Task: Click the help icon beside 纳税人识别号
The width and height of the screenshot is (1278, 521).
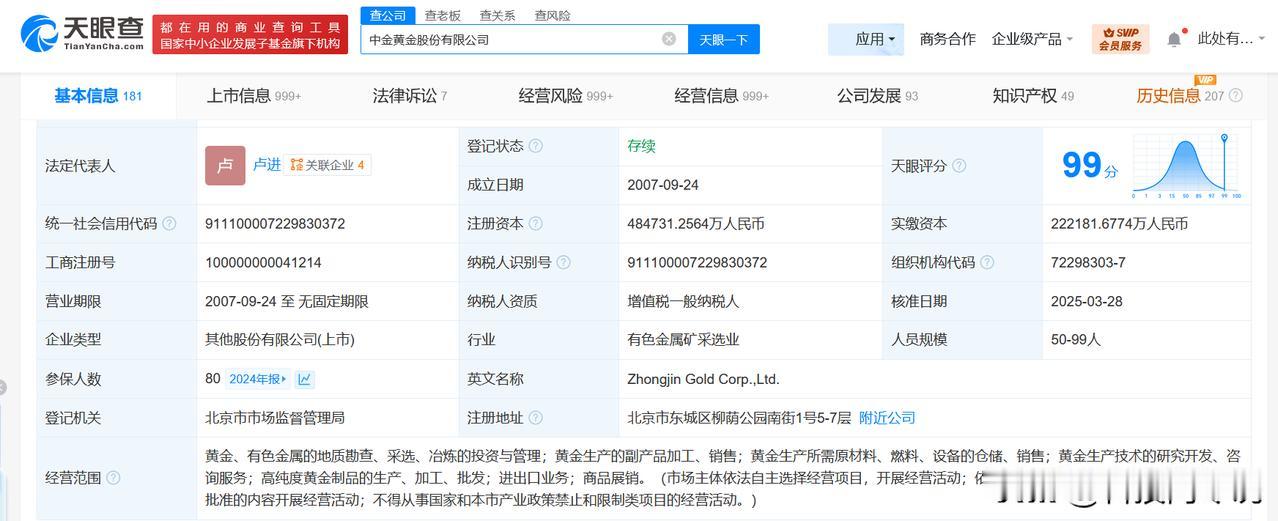Action: 564,263
